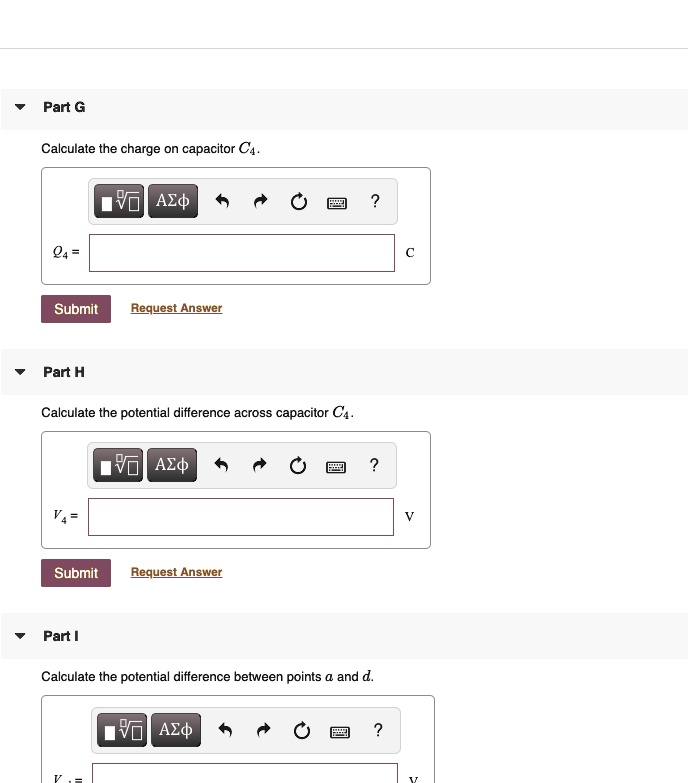
Task: Open help for Part G answer box
Action: (375, 201)
